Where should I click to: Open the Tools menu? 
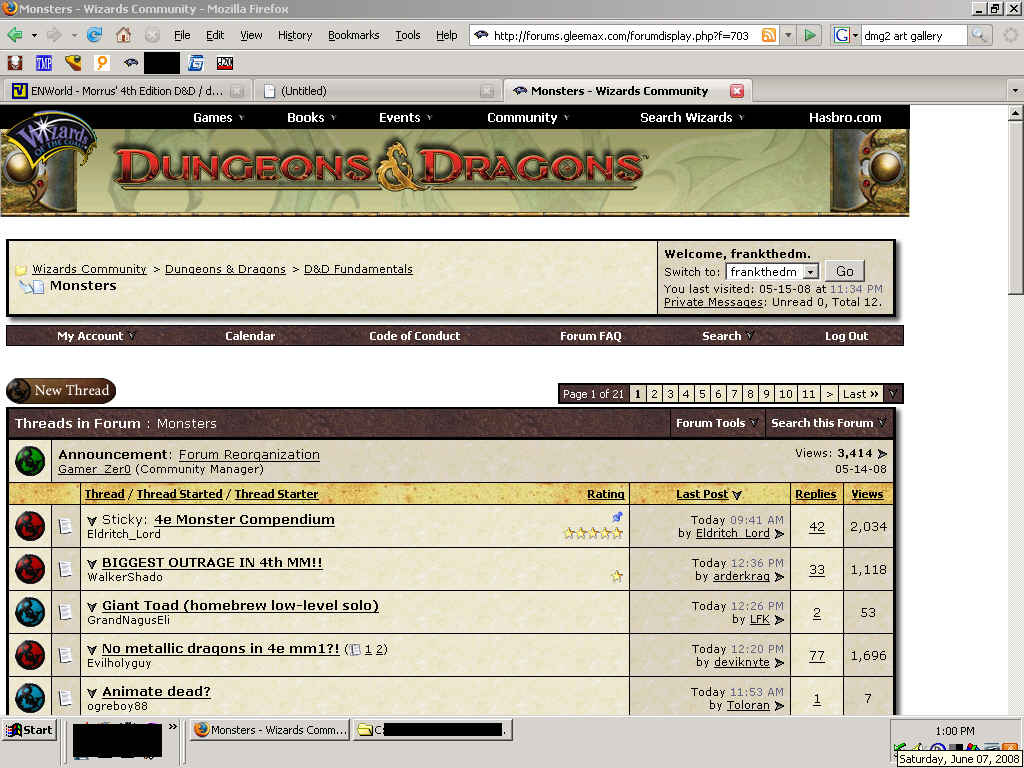[408, 35]
